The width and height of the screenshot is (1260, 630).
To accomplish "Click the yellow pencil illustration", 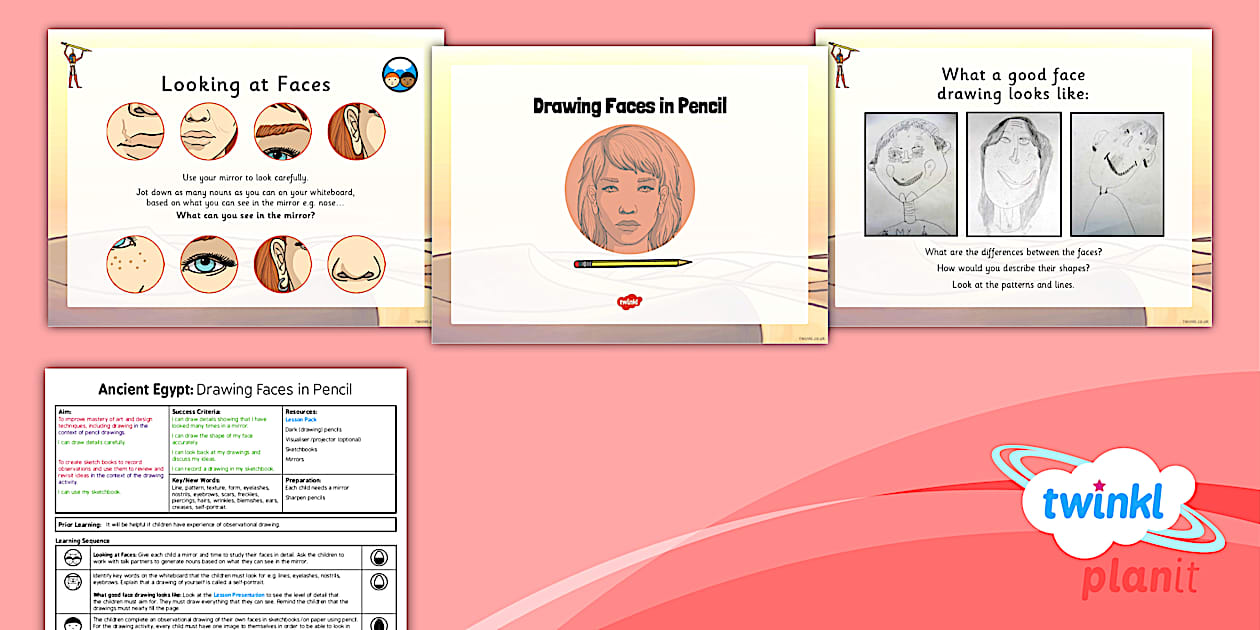I will pyautogui.click(x=632, y=264).
